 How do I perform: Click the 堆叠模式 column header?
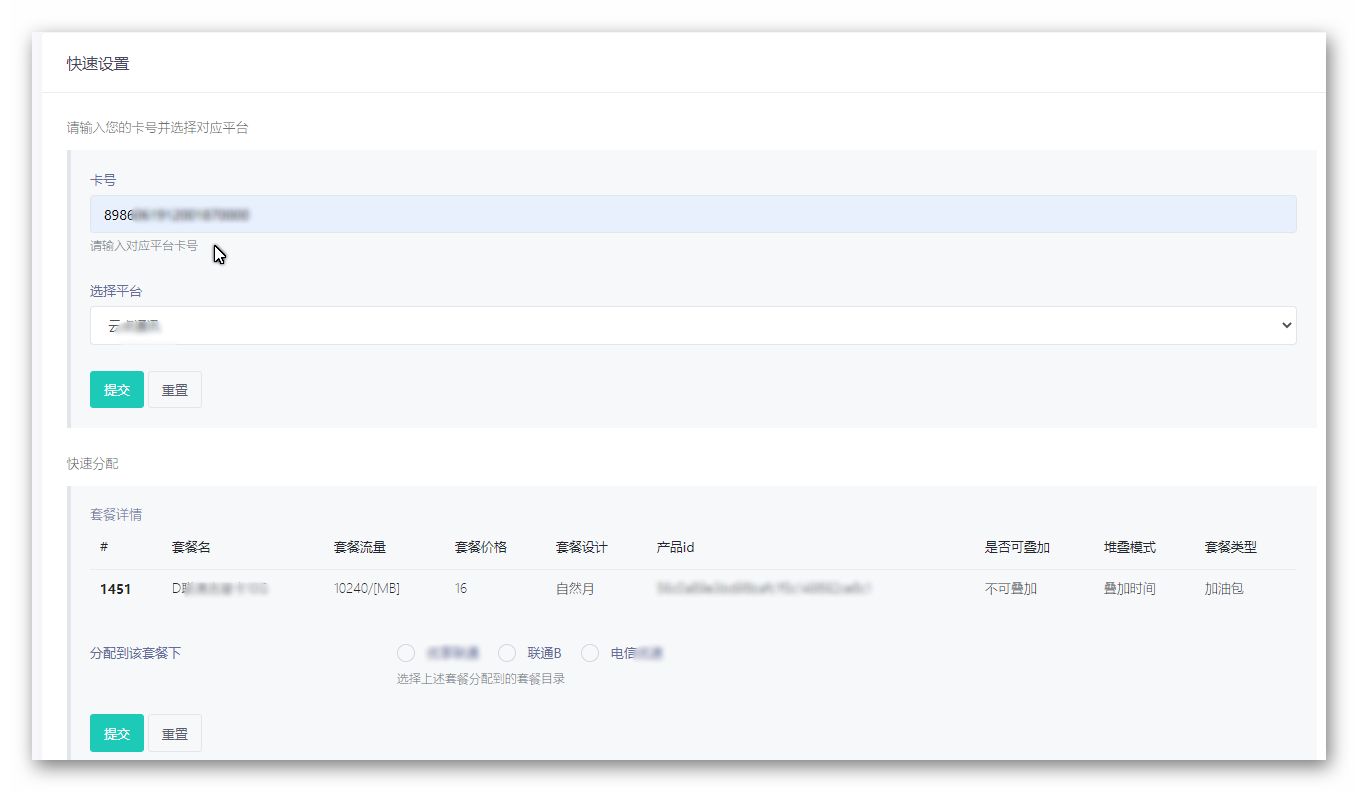point(1130,547)
